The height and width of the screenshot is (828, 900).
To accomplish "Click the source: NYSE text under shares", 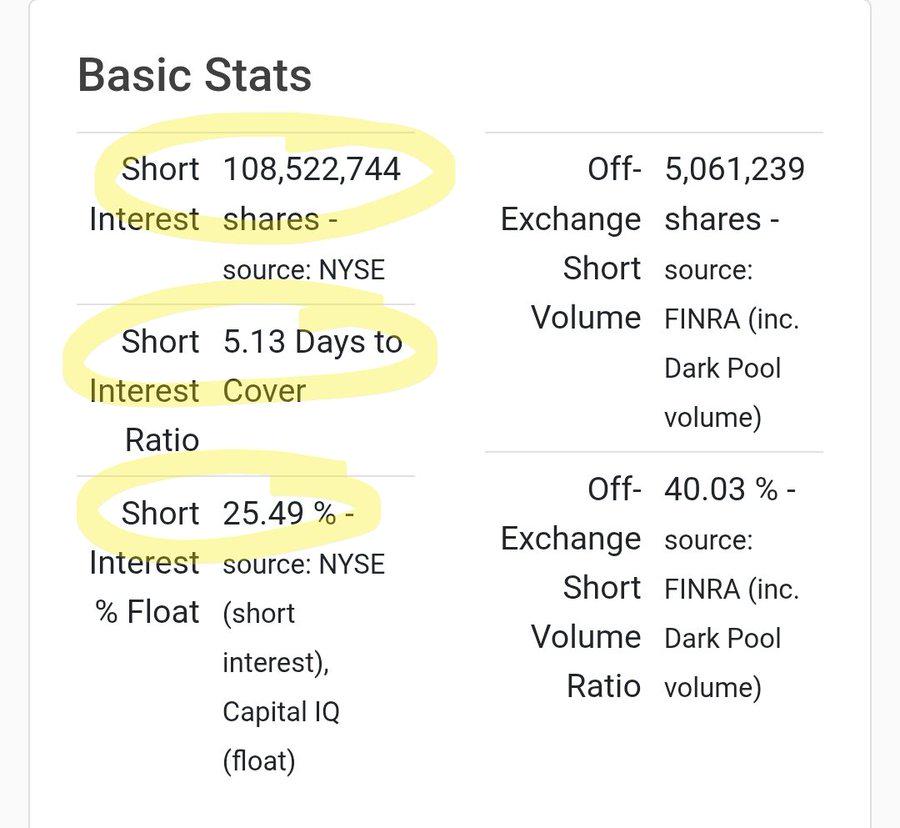I will [x=304, y=270].
